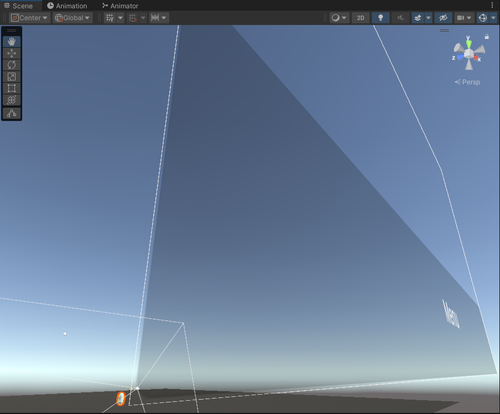This screenshot has width=500, height=414.
Task: Toggle scene visibility eye icon
Action: point(443,18)
